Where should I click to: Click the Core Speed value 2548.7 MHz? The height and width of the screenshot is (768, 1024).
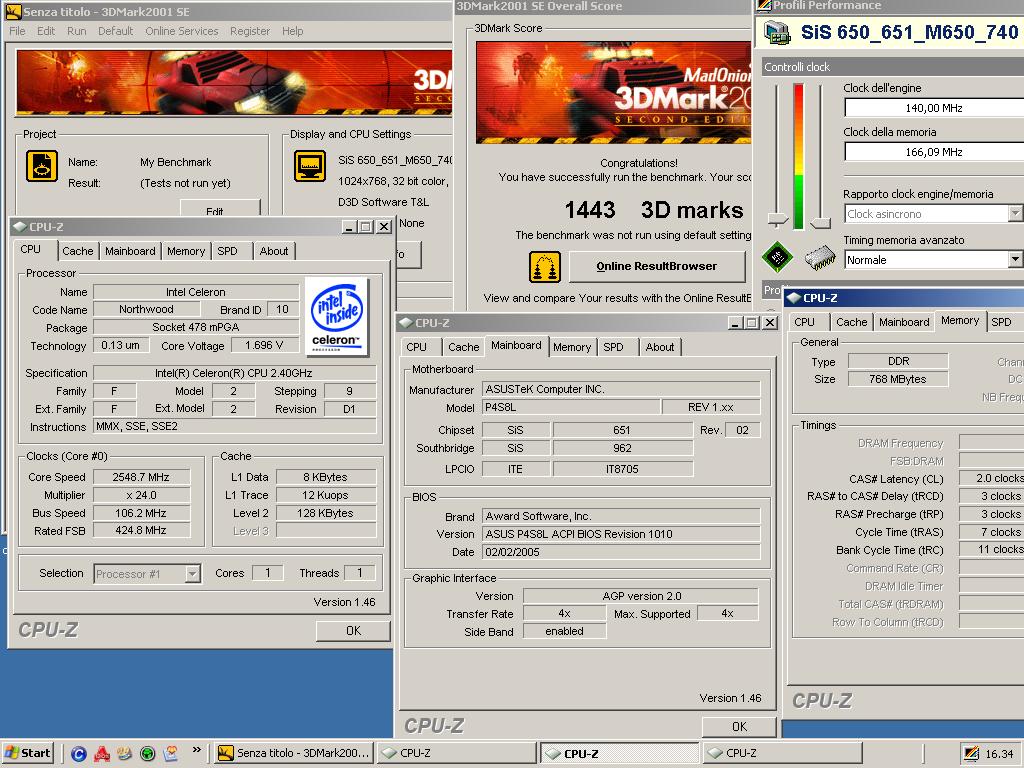tap(141, 477)
